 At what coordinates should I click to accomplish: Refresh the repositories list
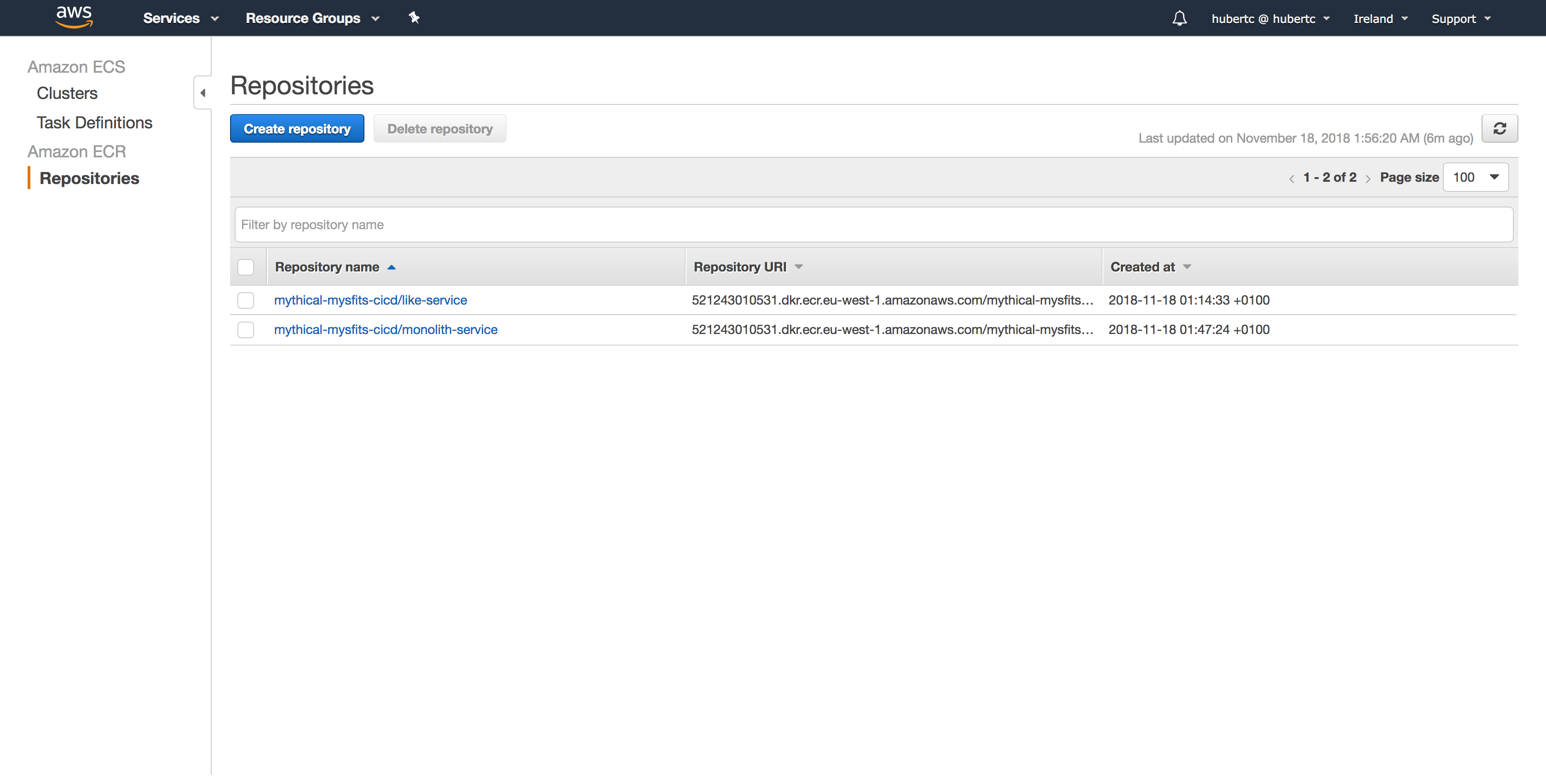pos(1499,128)
